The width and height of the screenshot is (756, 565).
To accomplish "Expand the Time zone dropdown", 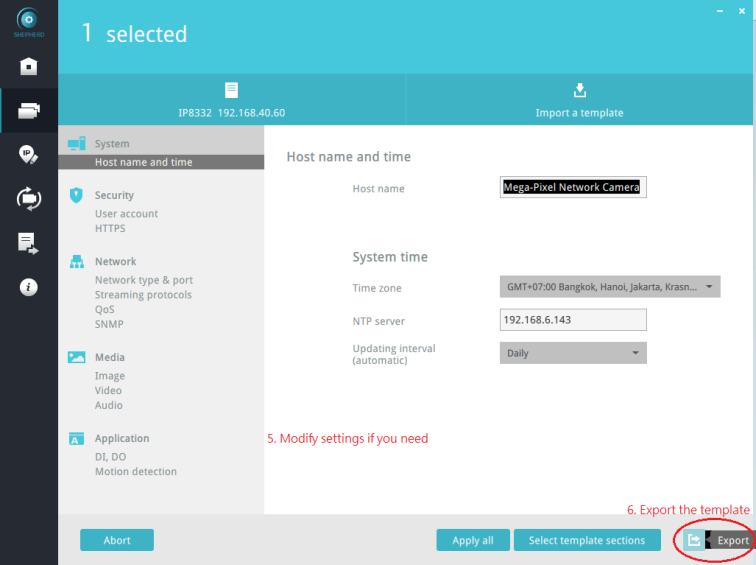I will [609, 287].
